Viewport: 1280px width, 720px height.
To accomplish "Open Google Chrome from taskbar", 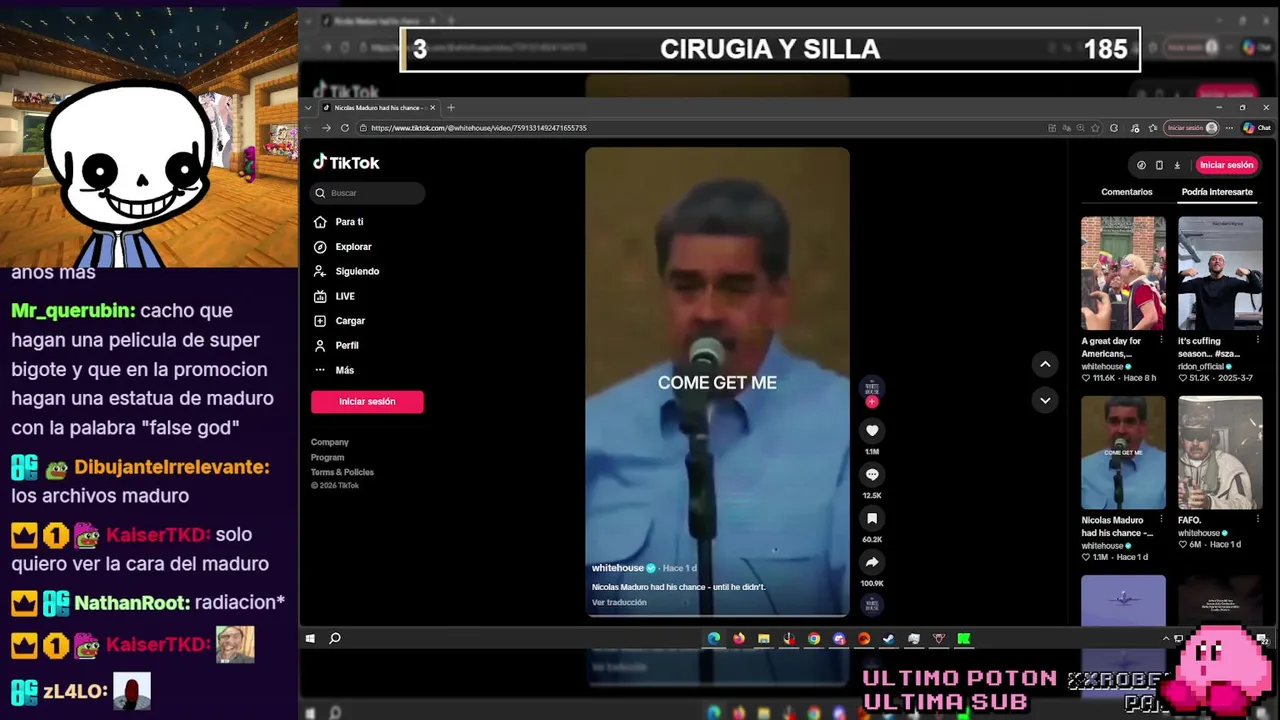I will [x=814, y=638].
